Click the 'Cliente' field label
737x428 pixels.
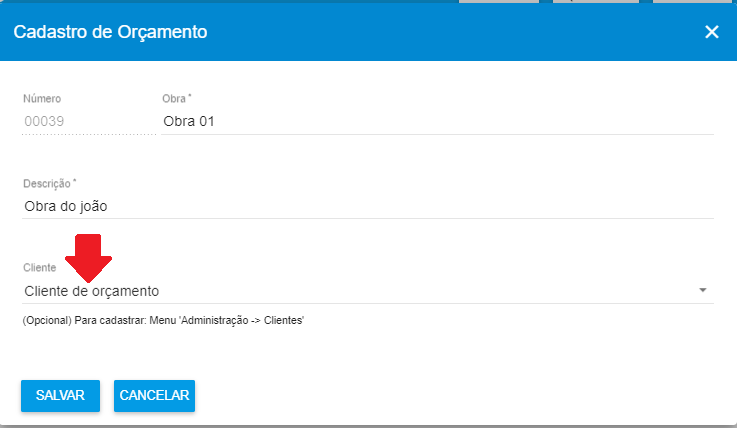click(x=39, y=268)
